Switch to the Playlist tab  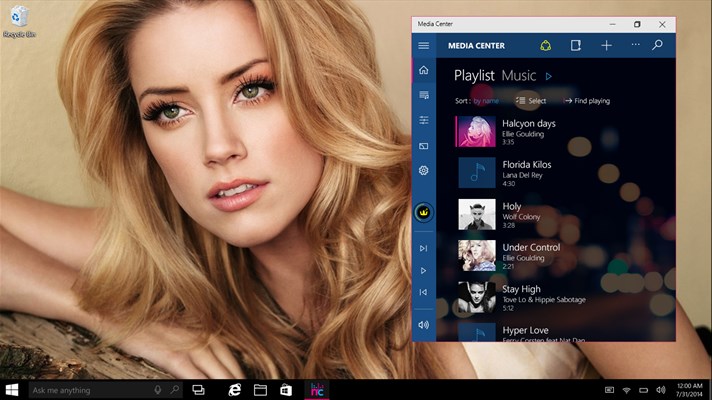(x=474, y=76)
